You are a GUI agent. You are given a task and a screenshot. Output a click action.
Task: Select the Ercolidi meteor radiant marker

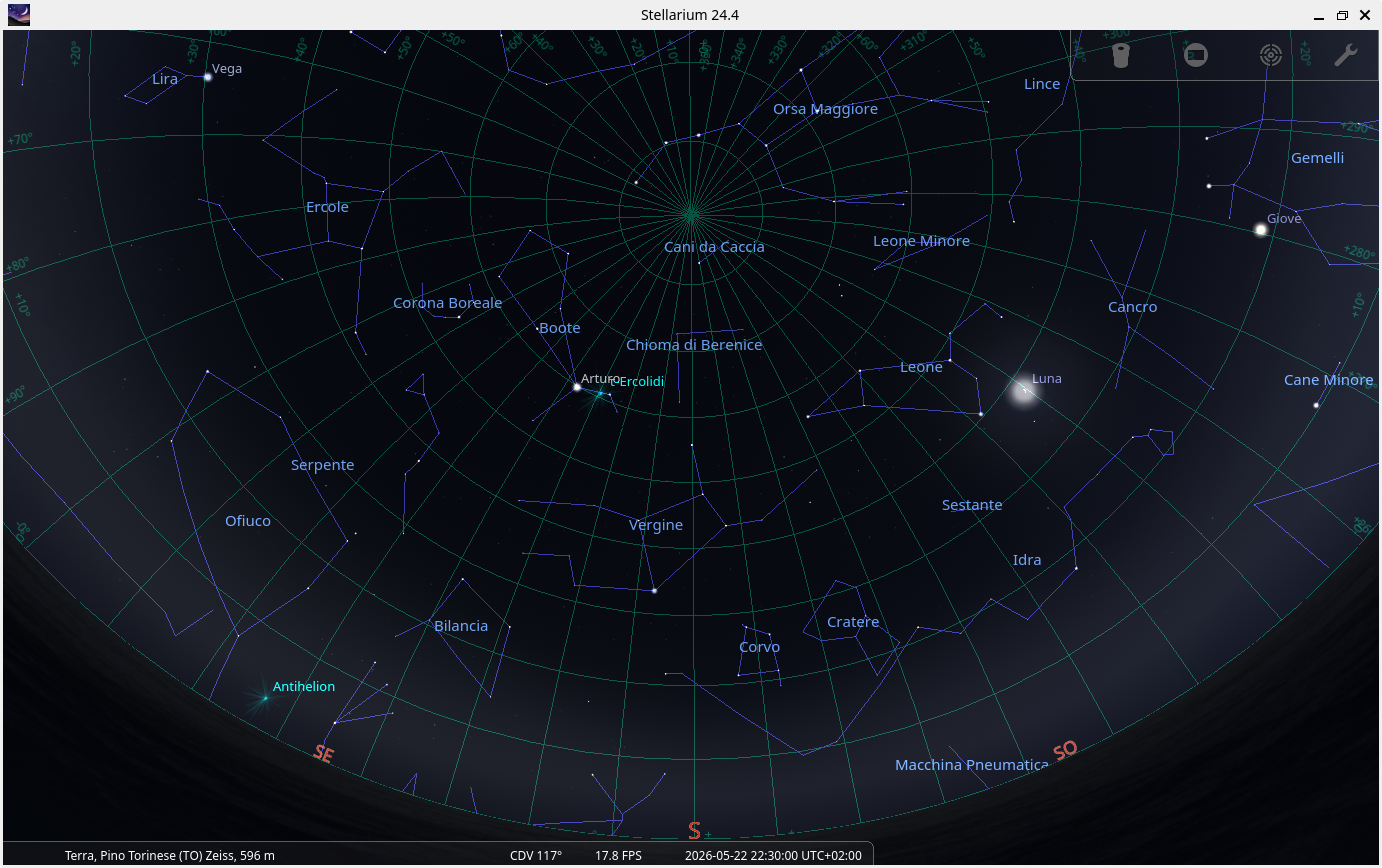(x=600, y=394)
